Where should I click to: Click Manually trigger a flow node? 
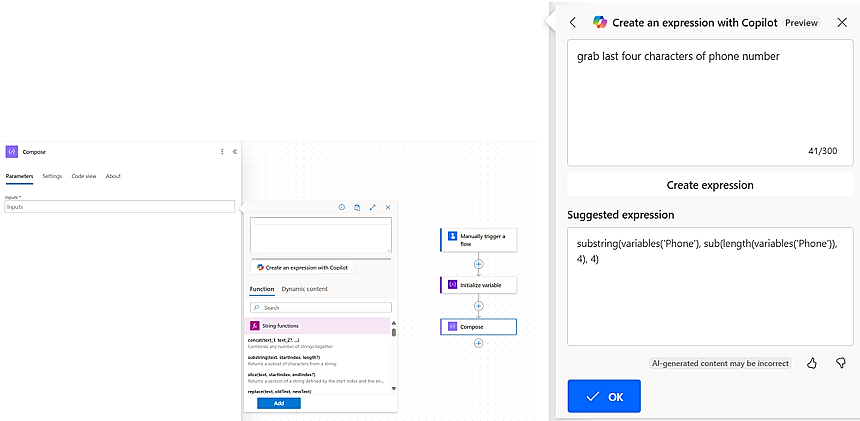click(x=478, y=240)
